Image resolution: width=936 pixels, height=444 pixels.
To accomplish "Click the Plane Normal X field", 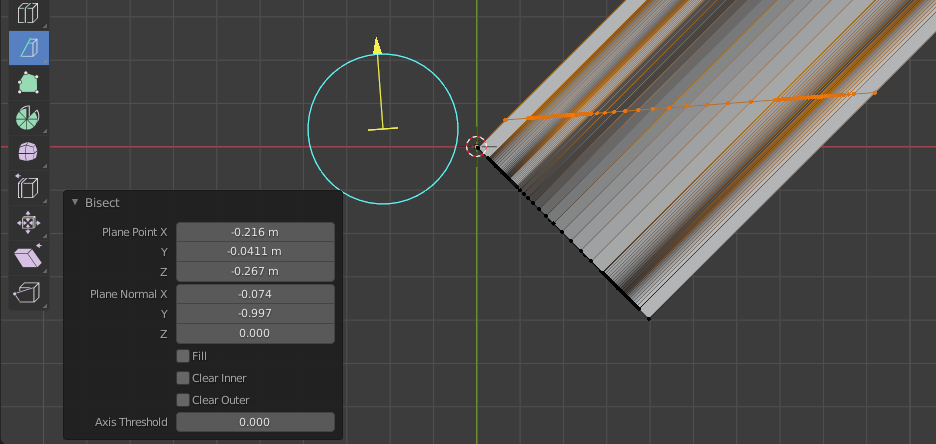I will (x=254, y=294).
